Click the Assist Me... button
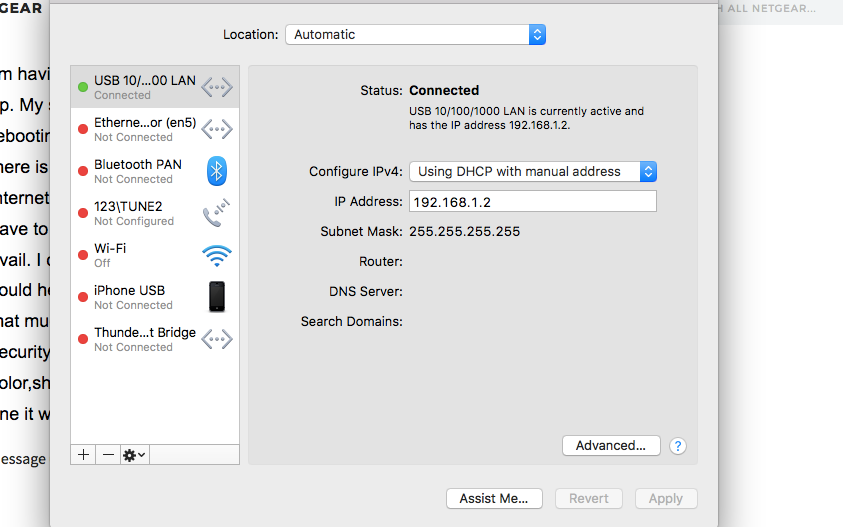This screenshot has height=527, width=843. tap(494, 498)
